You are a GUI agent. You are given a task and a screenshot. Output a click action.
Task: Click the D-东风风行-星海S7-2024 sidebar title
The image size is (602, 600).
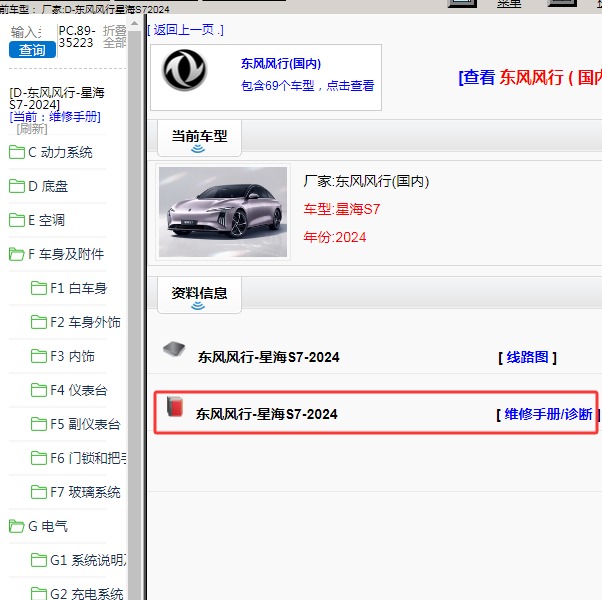coord(57,98)
